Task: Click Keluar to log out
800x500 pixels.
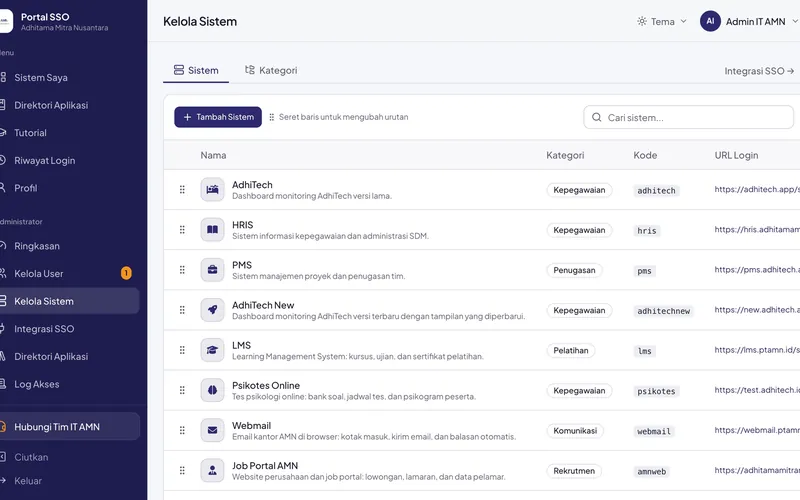Action: pyautogui.click(x=28, y=481)
